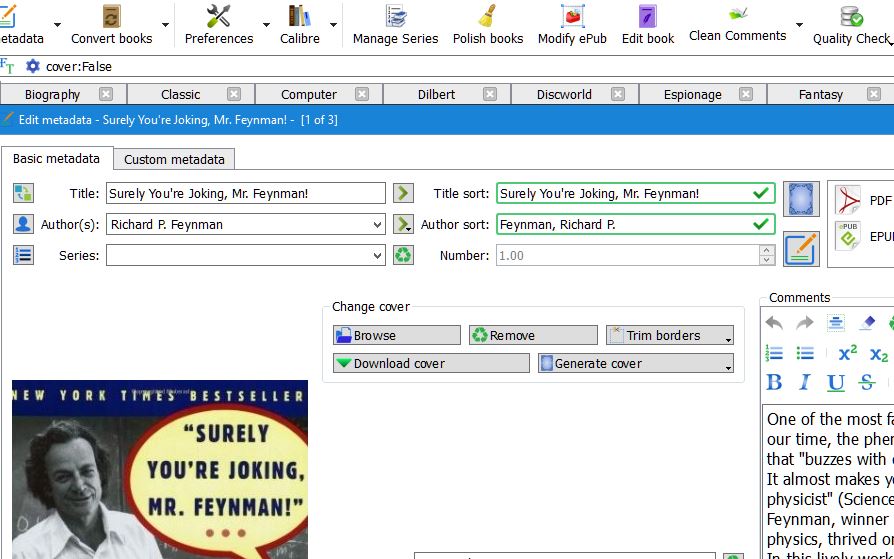This screenshot has height=559, width=894.
Task: Apply subscript formatting
Action: [x=879, y=354]
